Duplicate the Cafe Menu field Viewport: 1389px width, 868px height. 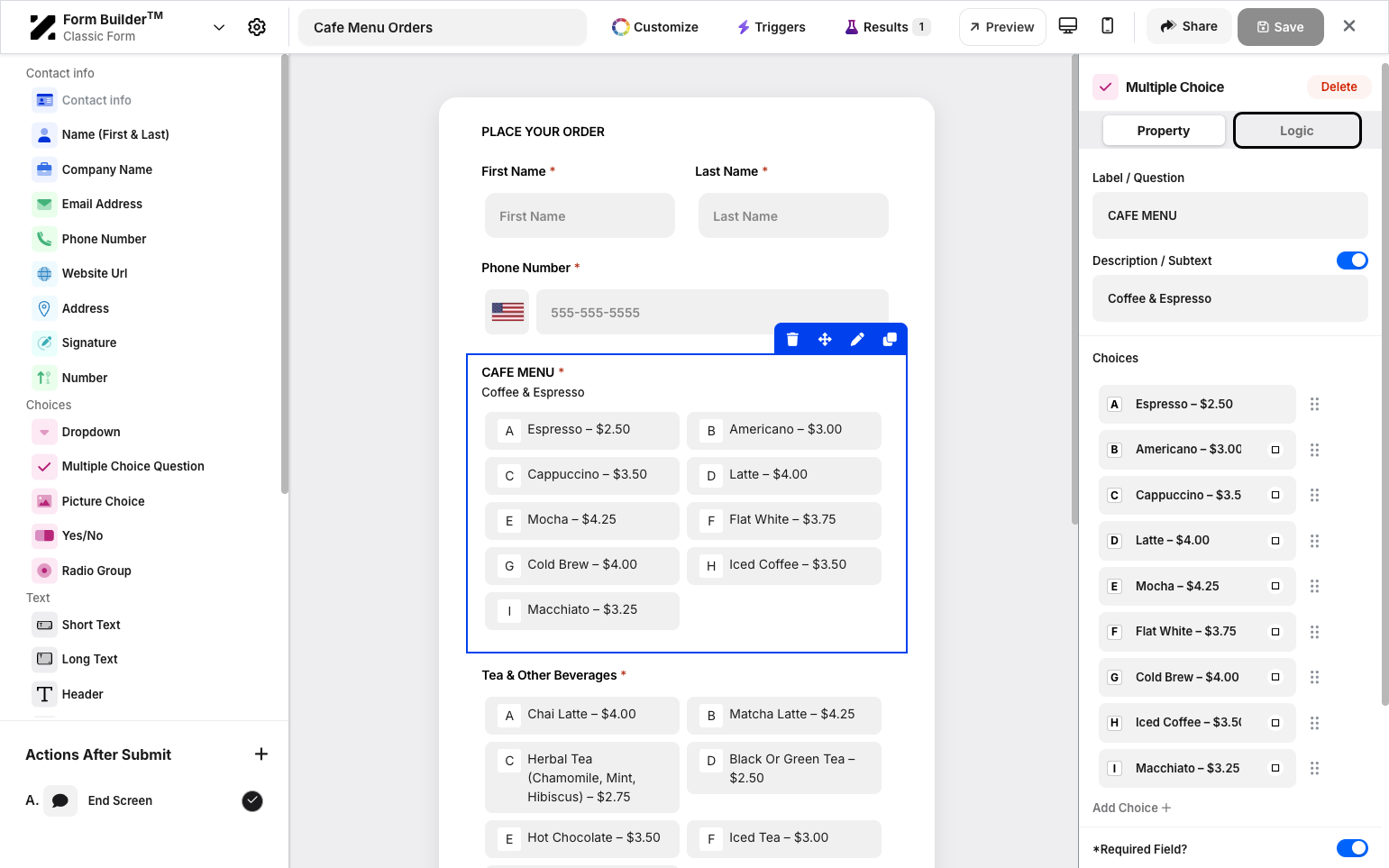890,339
